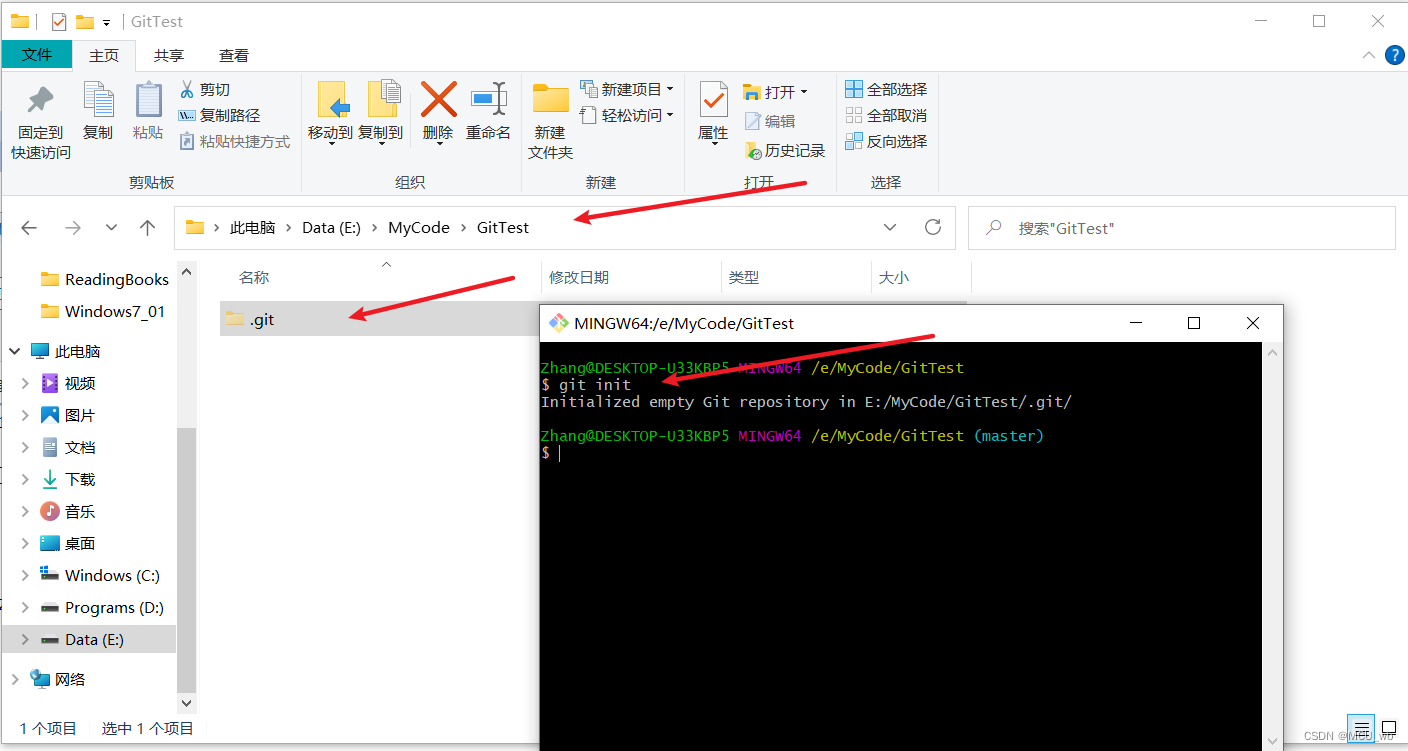
Task: Click the Paste (粘贴) ribbon icon
Action: tap(148, 100)
